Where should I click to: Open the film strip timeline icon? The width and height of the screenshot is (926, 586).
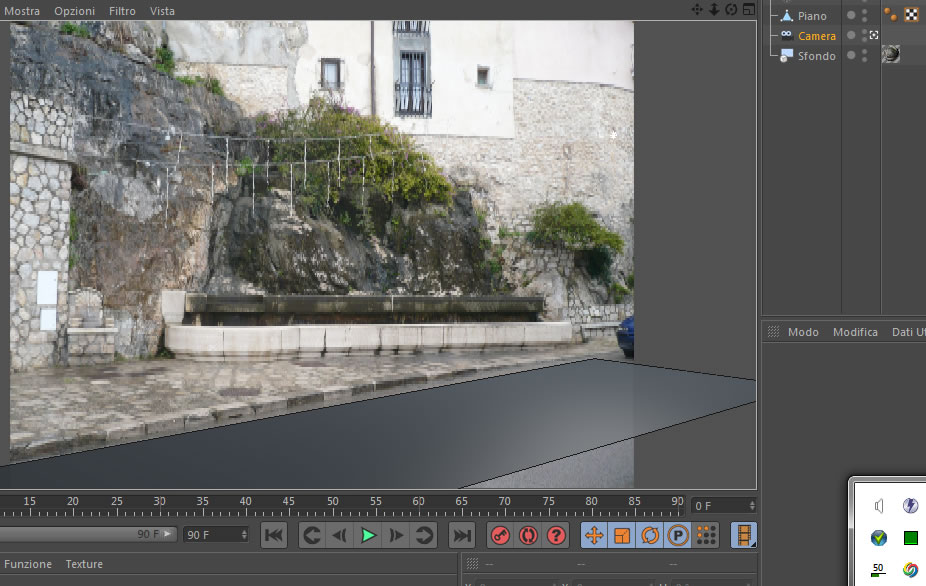744,536
